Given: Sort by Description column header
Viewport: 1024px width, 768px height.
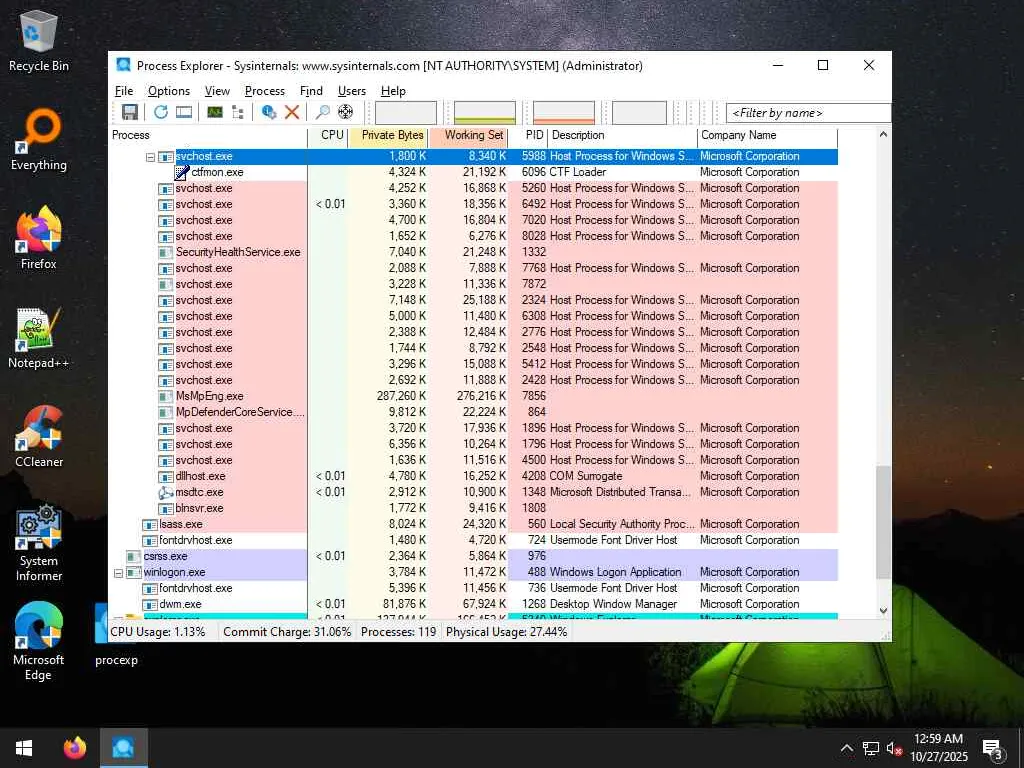Looking at the screenshot, I should 622,135.
